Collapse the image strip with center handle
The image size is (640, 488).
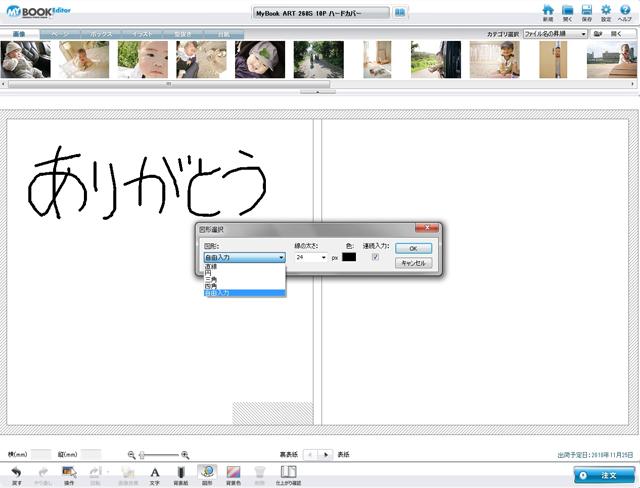click(x=318, y=92)
